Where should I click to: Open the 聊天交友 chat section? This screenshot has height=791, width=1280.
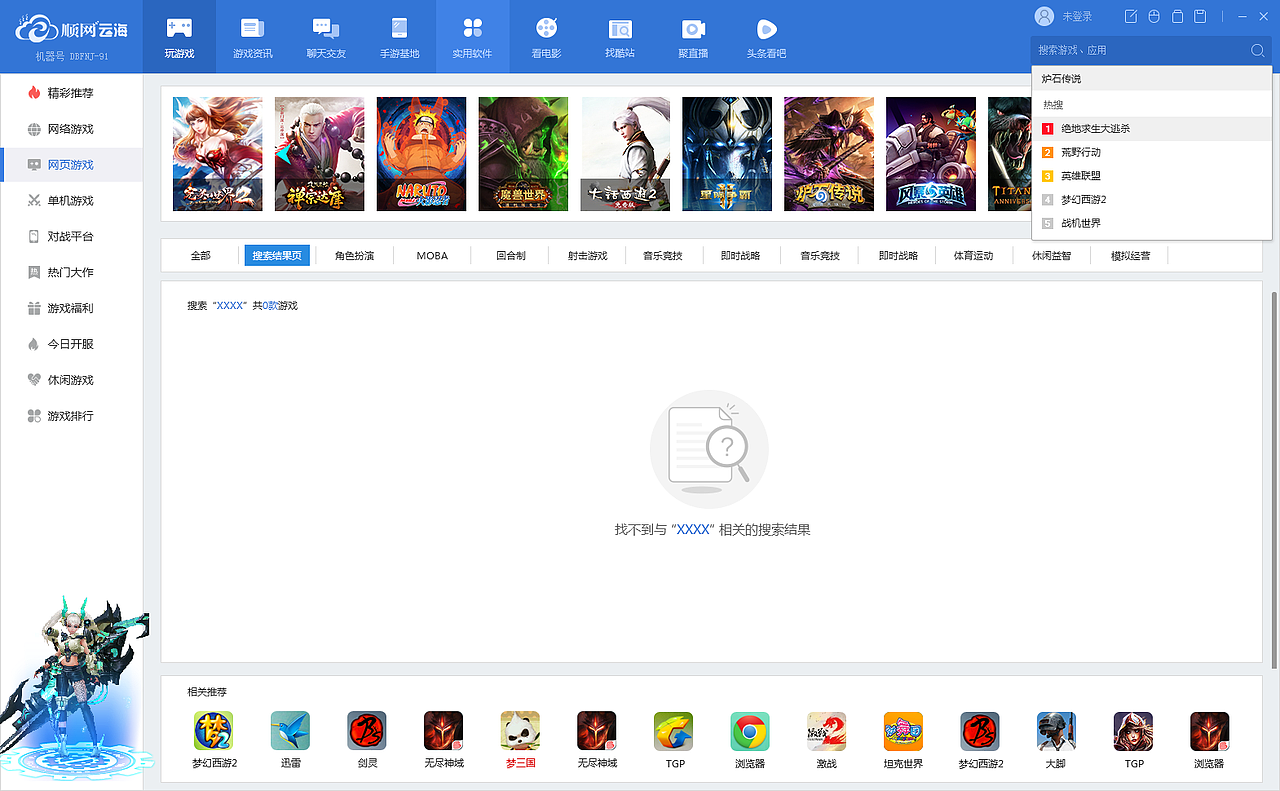point(326,37)
